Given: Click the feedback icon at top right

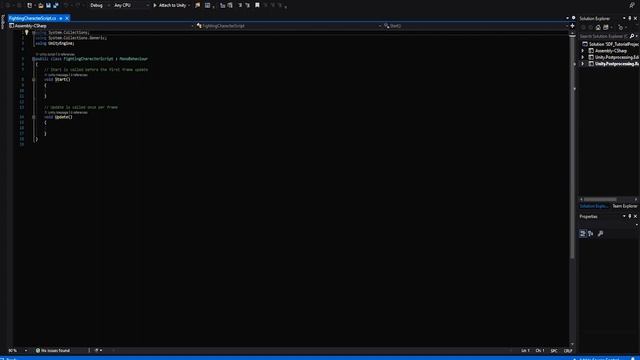Looking at the screenshot, I should click(x=632, y=5).
